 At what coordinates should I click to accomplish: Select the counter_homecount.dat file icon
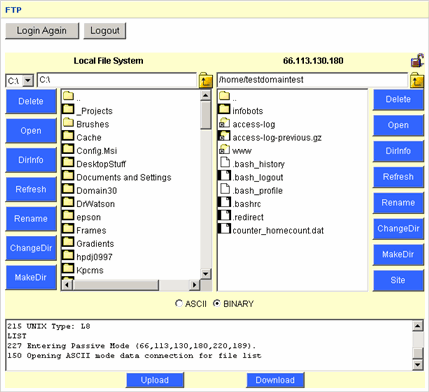(x=224, y=229)
